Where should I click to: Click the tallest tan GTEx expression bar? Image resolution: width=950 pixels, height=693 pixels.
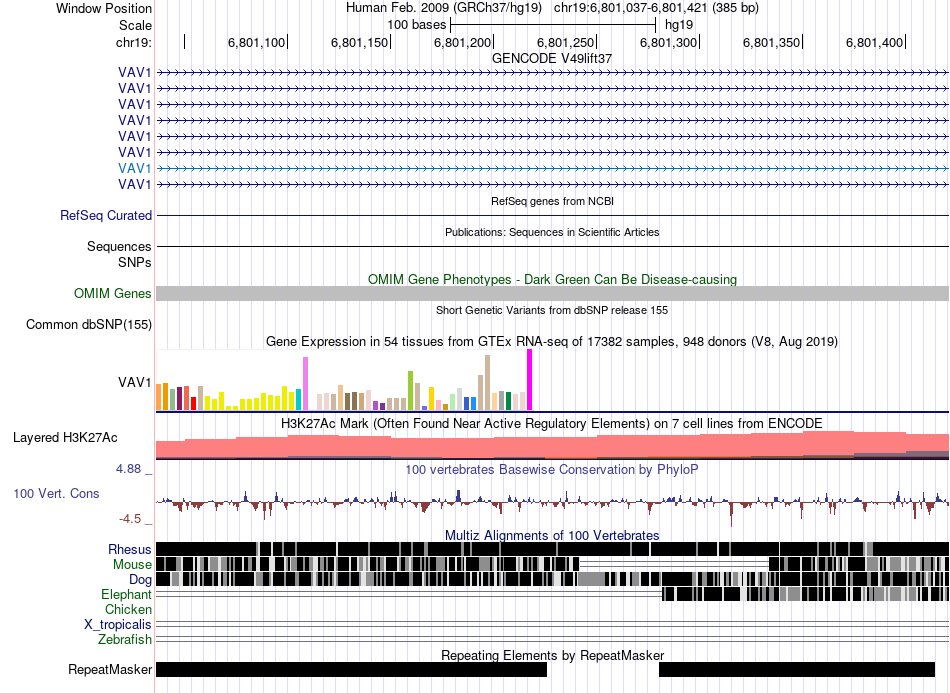click(487, 383)
